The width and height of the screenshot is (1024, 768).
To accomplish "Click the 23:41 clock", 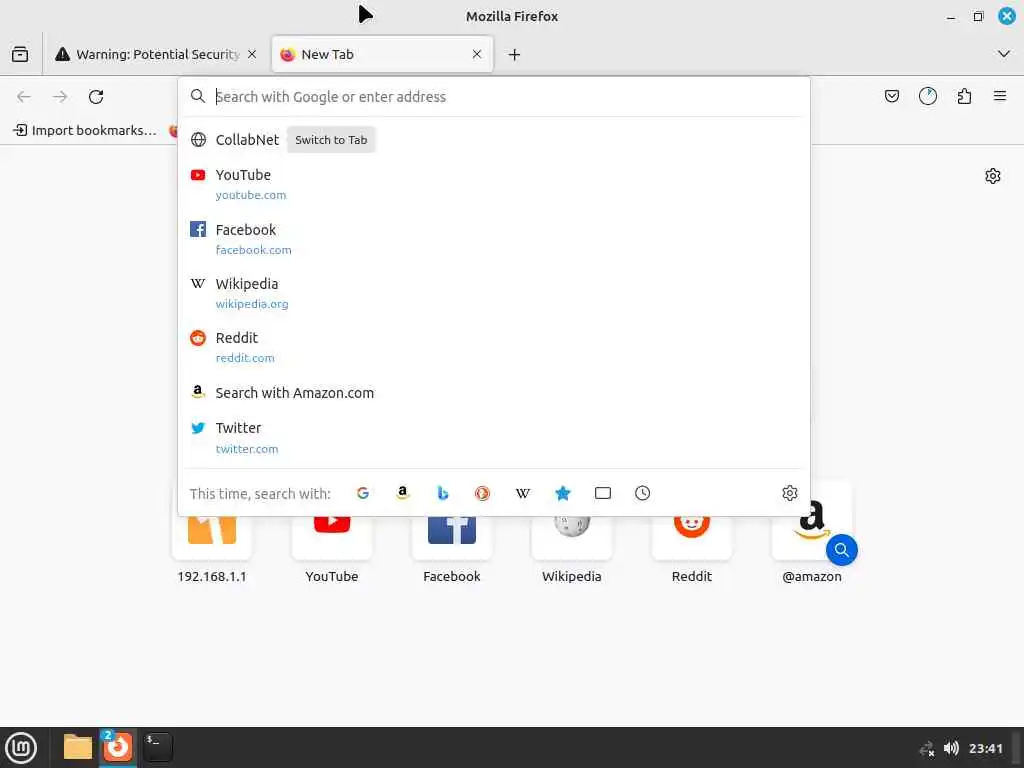I will pos(985,748).
